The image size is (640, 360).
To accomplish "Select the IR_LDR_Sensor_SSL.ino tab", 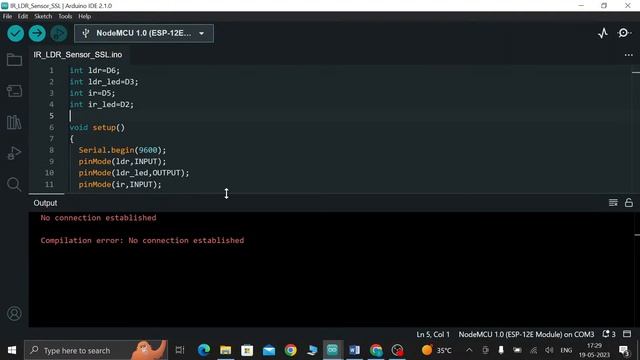I will (x=78, y=55).
